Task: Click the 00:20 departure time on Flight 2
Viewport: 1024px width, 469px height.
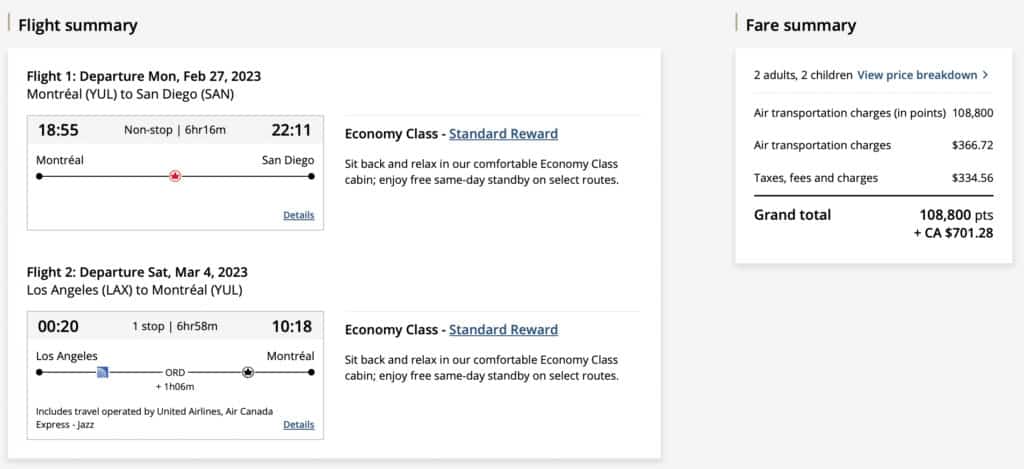Action: (58, 326)
